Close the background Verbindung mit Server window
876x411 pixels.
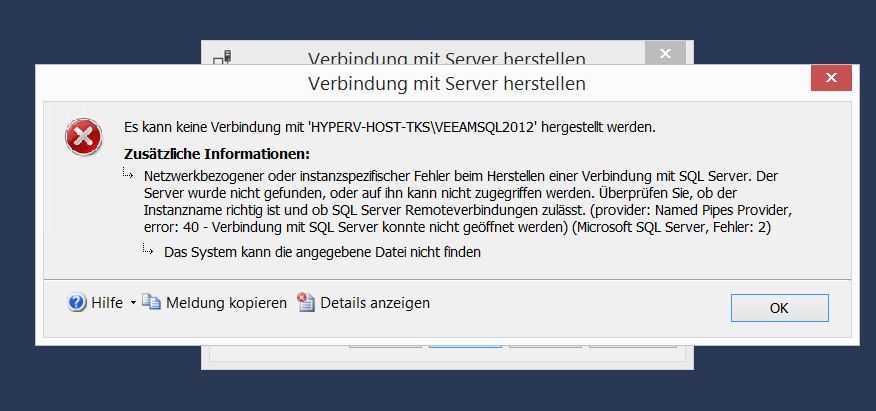665,54
